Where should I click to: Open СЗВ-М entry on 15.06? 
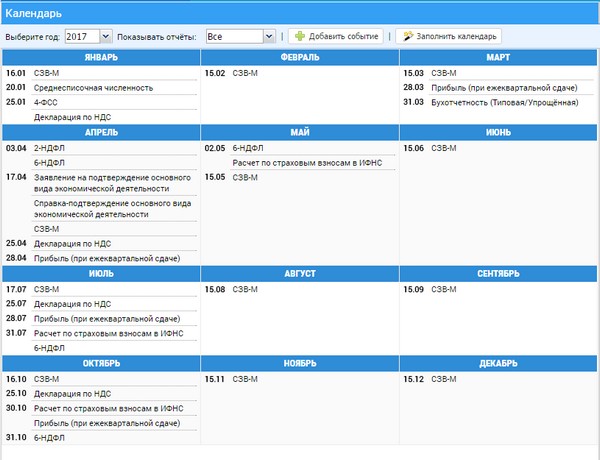444,148
